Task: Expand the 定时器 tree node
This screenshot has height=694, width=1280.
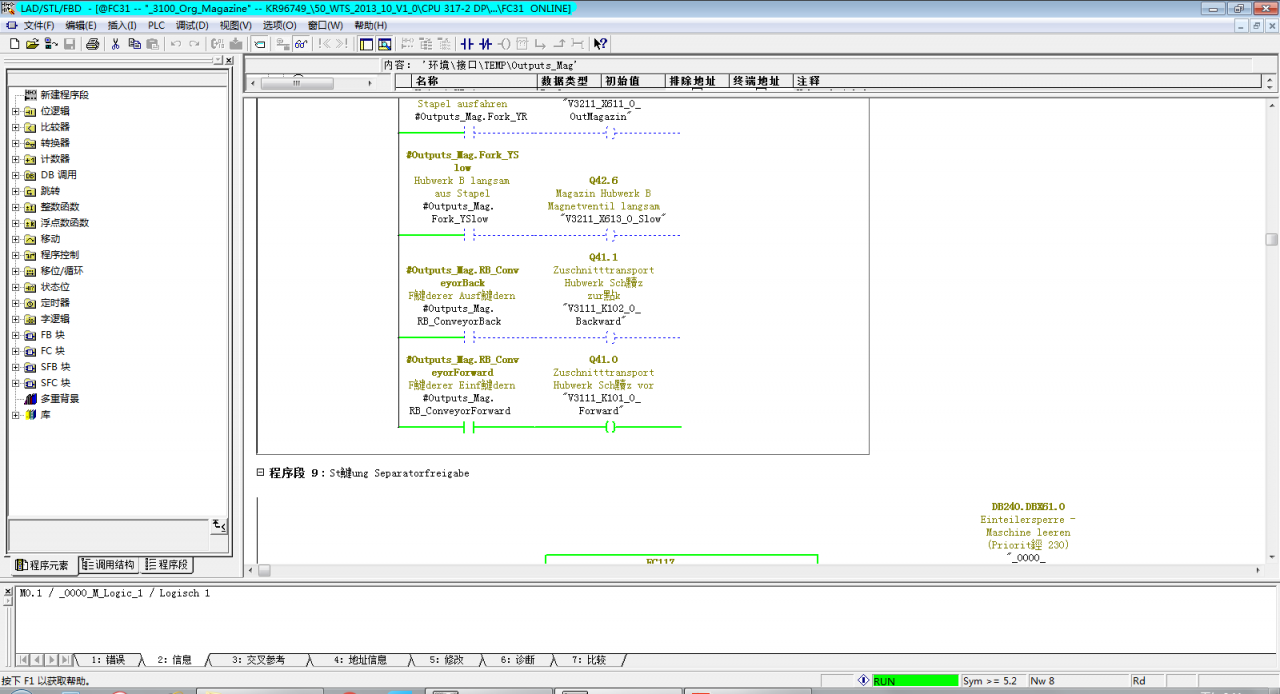Action: pos(16,303)
